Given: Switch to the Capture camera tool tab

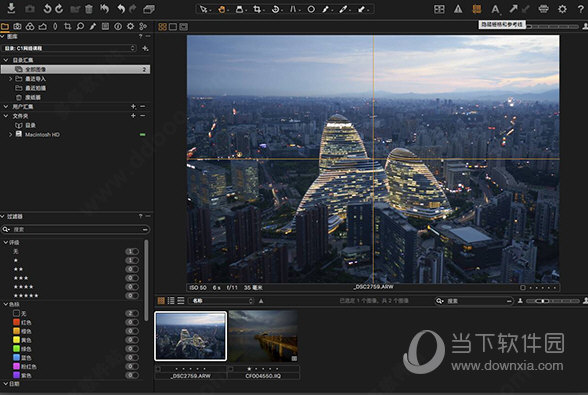Looking at the screenshot, I should tap(17, 26).
